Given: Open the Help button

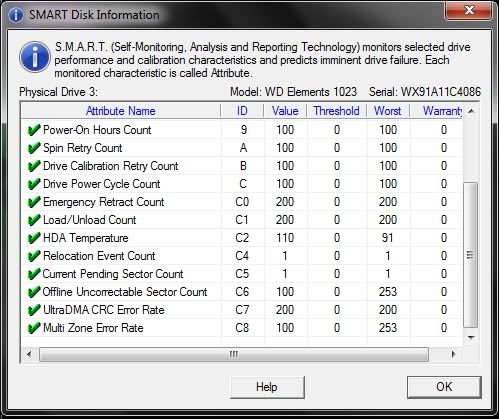Looking at the screenshot, I should point(267,387).
